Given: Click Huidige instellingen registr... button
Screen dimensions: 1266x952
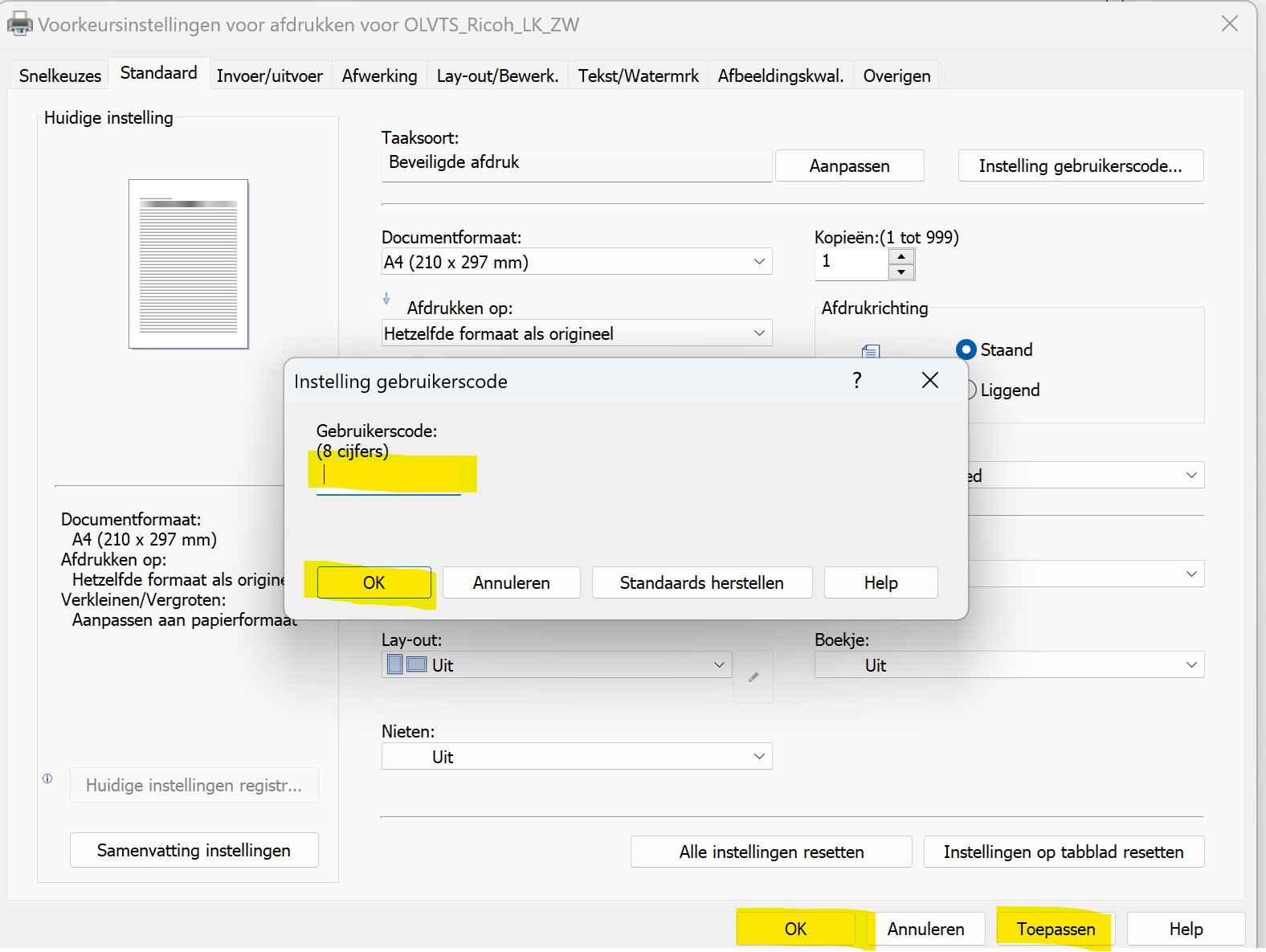Looking at the screenshot, I should pos(194,785).
